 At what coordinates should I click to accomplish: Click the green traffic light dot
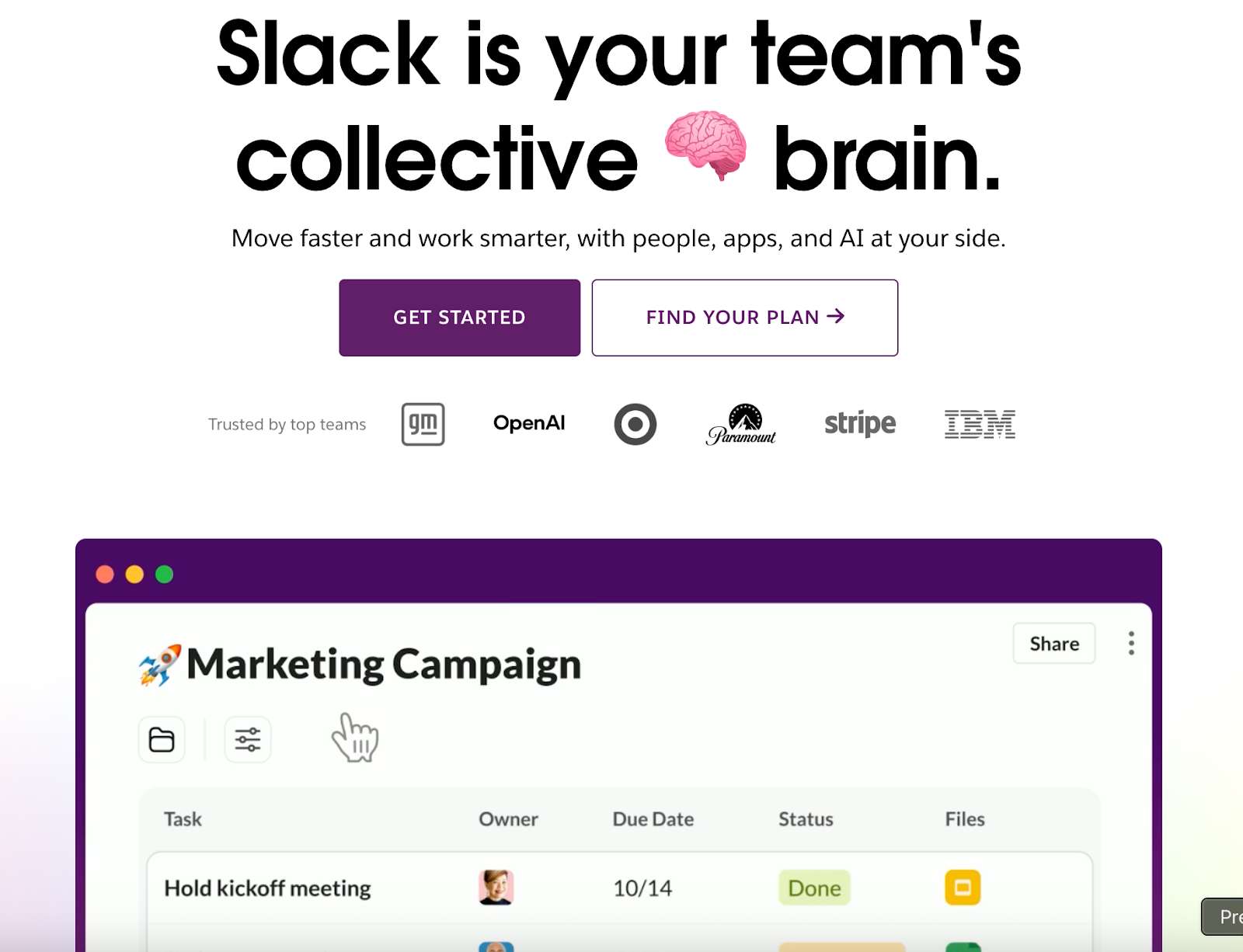164,572
